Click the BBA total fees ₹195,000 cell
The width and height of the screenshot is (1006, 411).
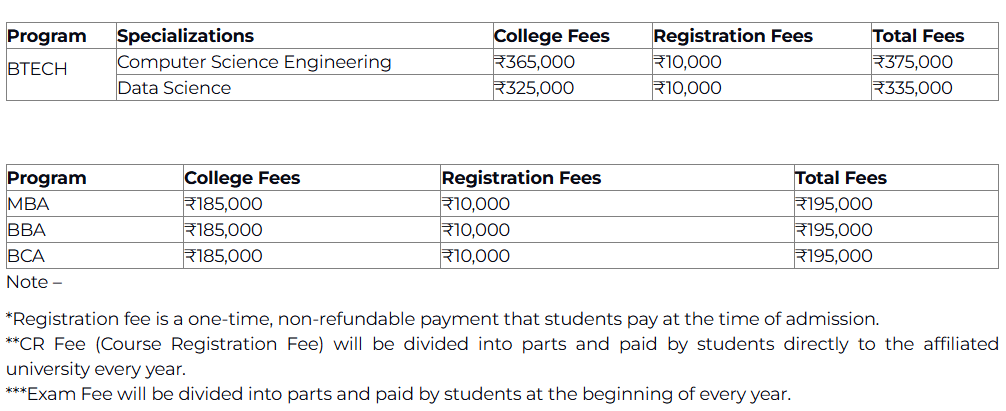pos(834,230)
